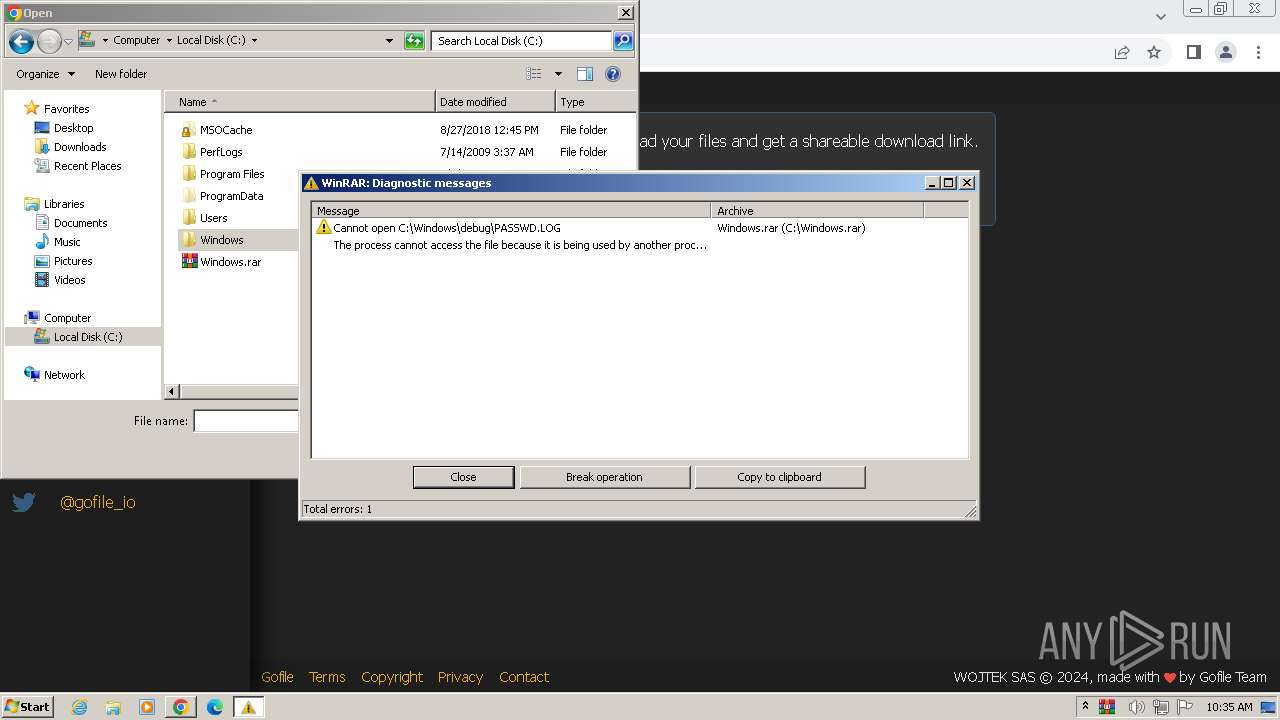Click the Break operation button
The image size is (1280, 720).
click(x=604, y=477)
